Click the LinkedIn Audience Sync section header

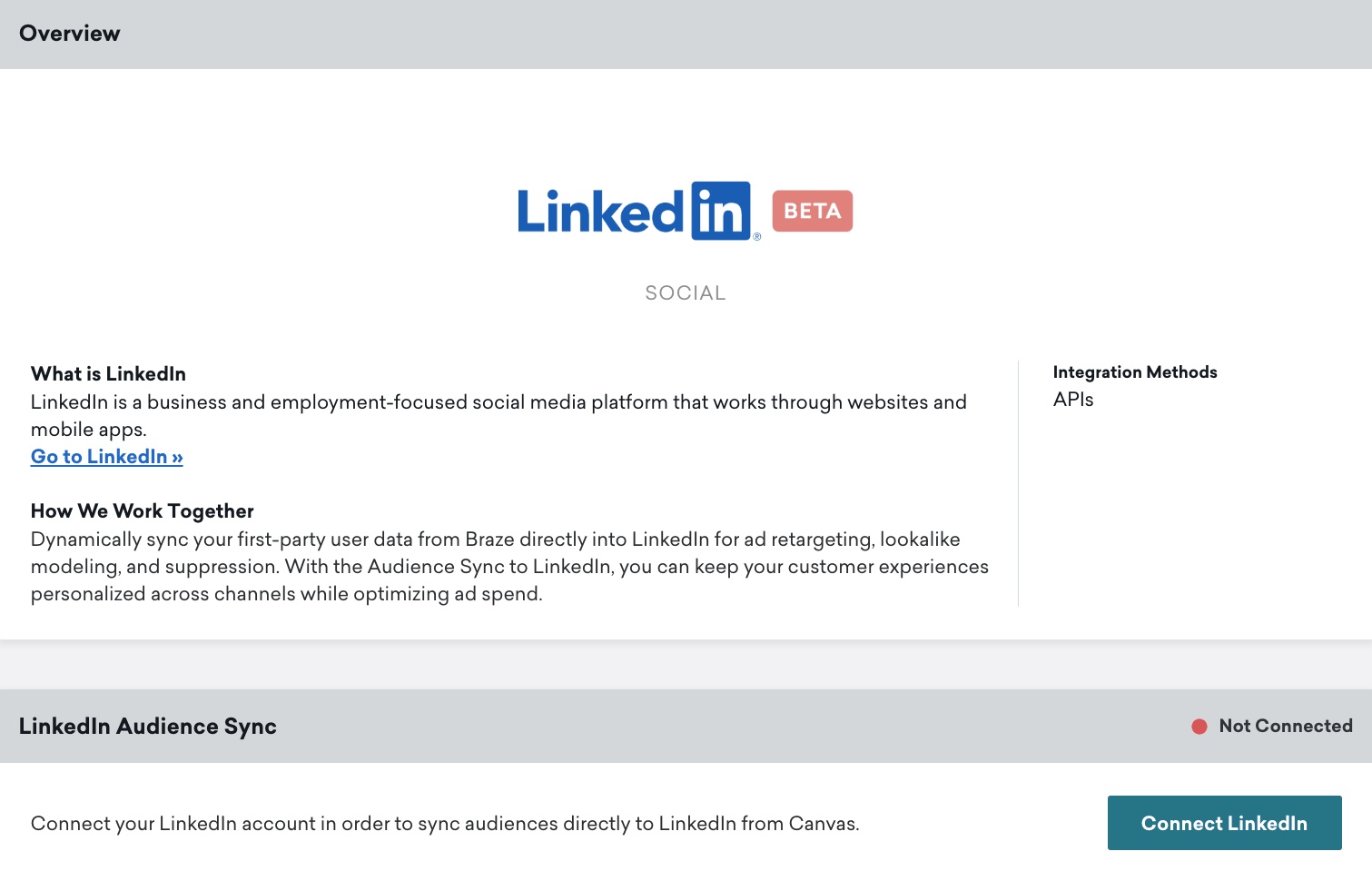[x=146, y=726]
